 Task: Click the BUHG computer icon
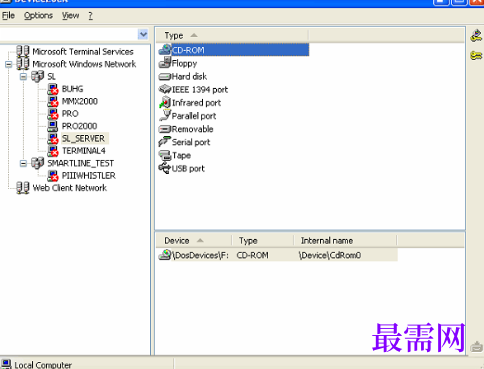pos(53,89)
